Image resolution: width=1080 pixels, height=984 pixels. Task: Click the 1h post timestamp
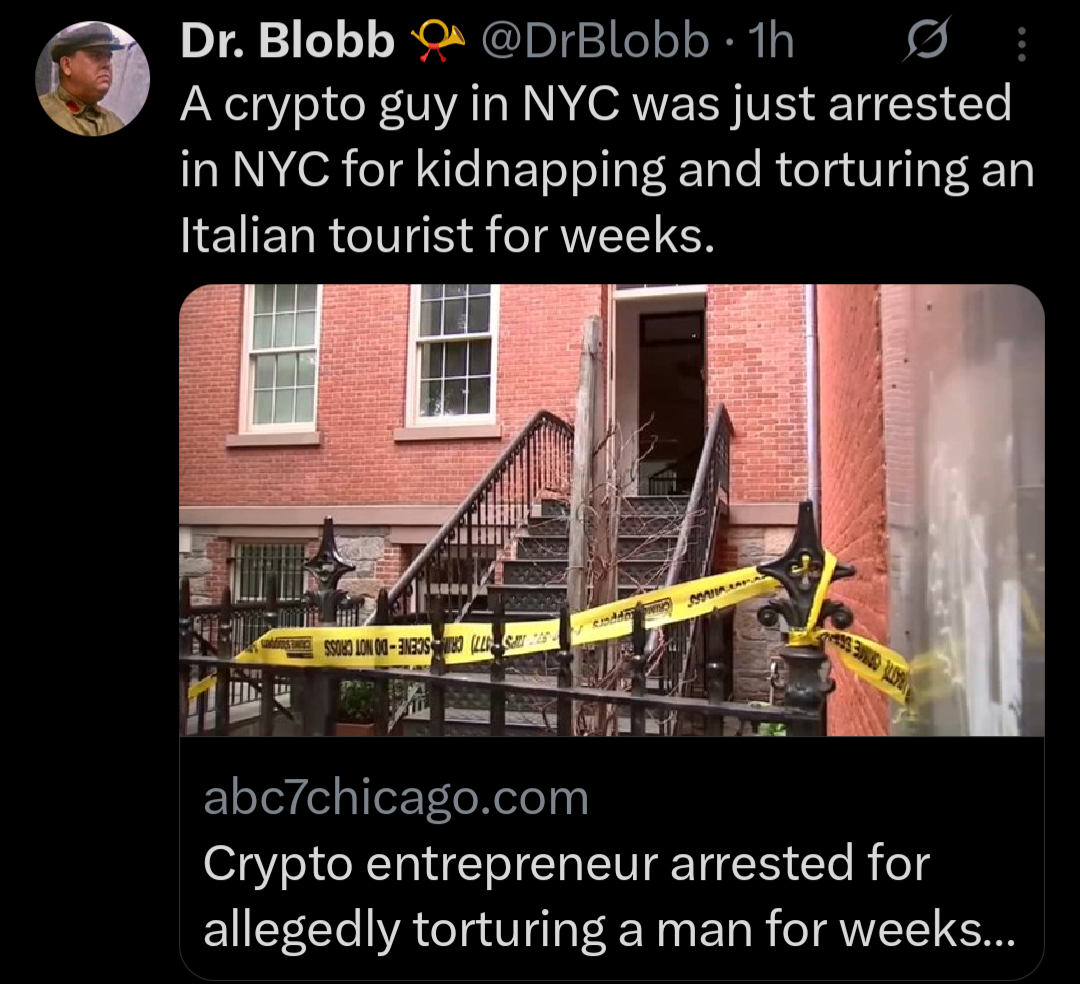point(771,41)
